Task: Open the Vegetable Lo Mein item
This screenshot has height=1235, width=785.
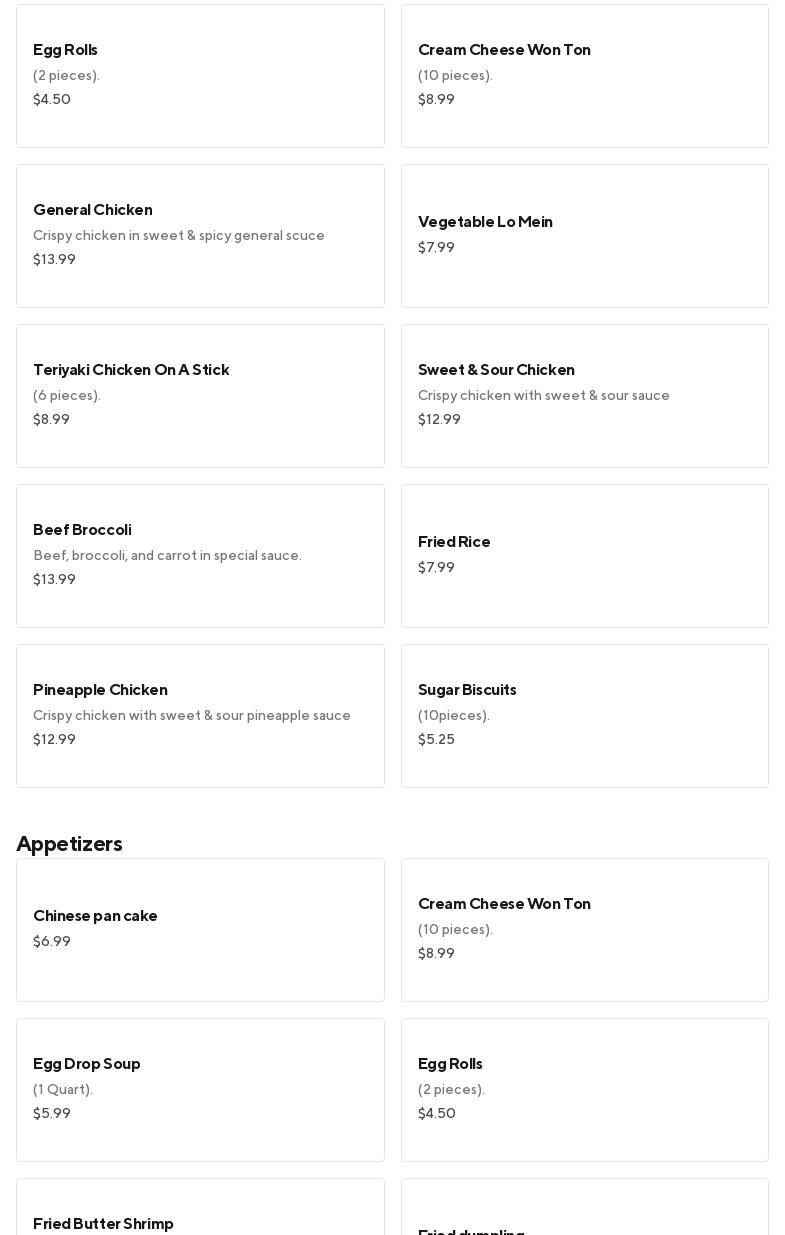Action: pos(584,236)
